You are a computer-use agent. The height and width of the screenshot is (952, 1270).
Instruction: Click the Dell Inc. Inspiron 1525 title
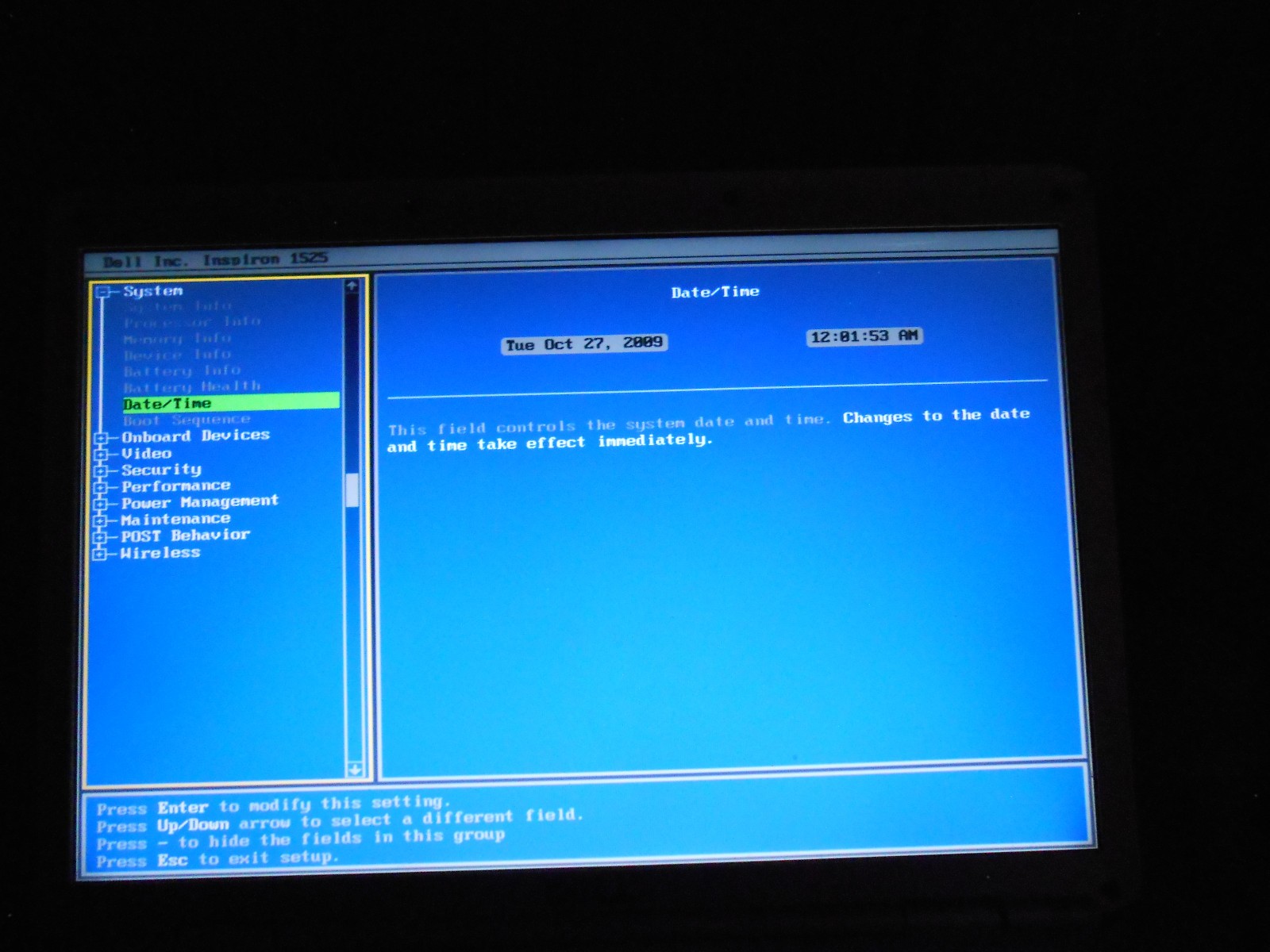(215, 260)
